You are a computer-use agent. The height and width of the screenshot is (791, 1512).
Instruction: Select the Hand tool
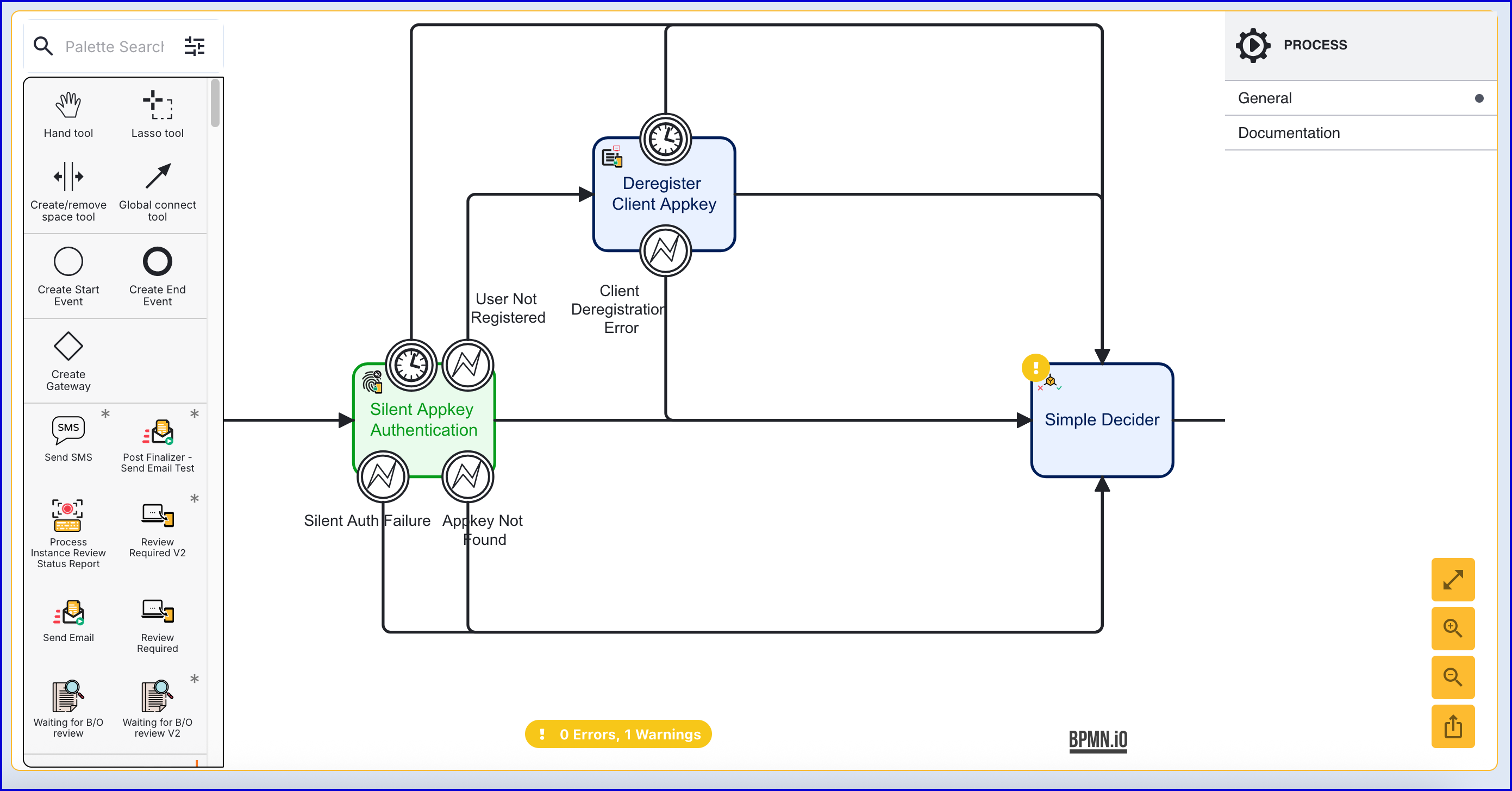(x=68, y=105)
